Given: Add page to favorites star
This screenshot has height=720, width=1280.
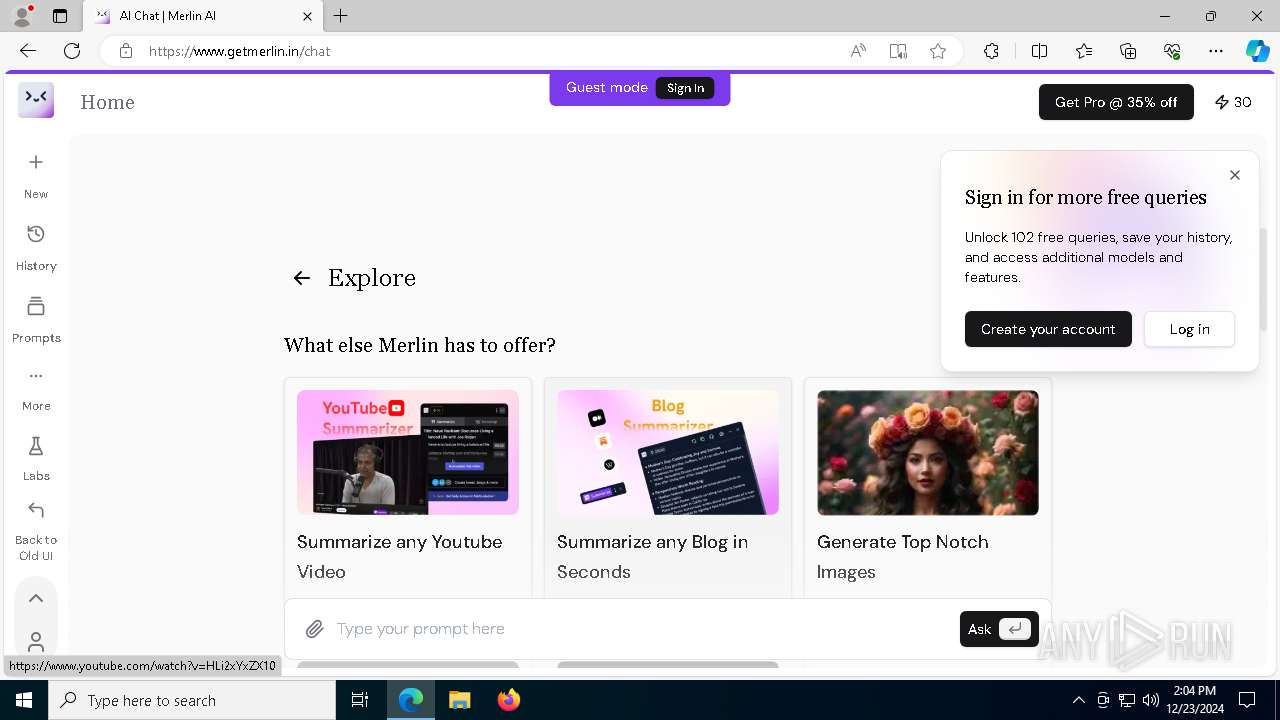Looking at the screenshot, I should pyautogui.click(x=938, y=51).
